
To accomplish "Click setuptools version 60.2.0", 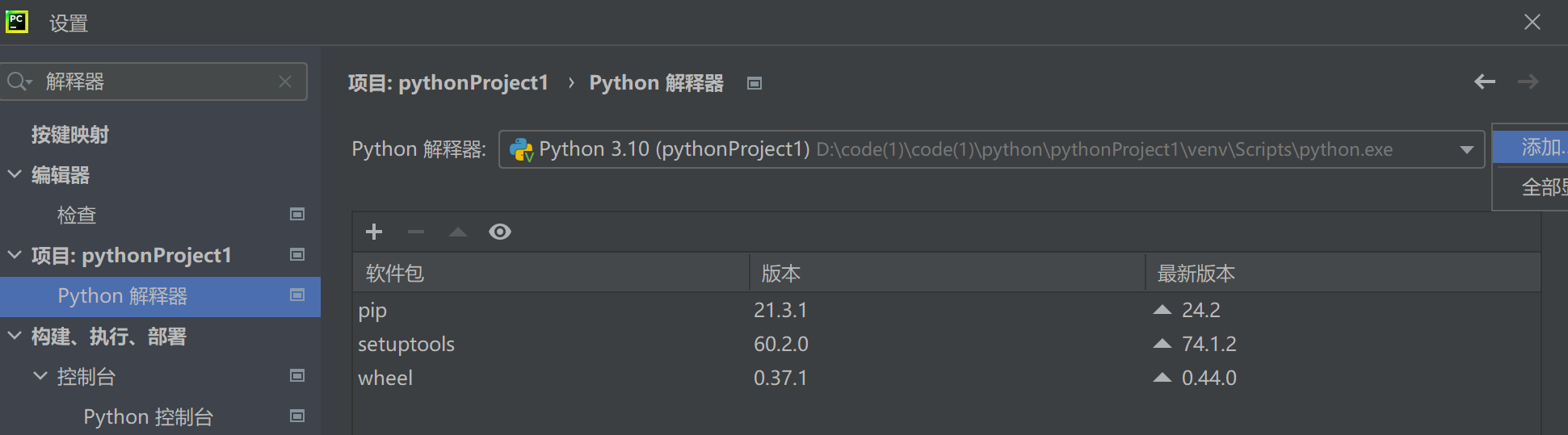I will click(x=781, y=344).
